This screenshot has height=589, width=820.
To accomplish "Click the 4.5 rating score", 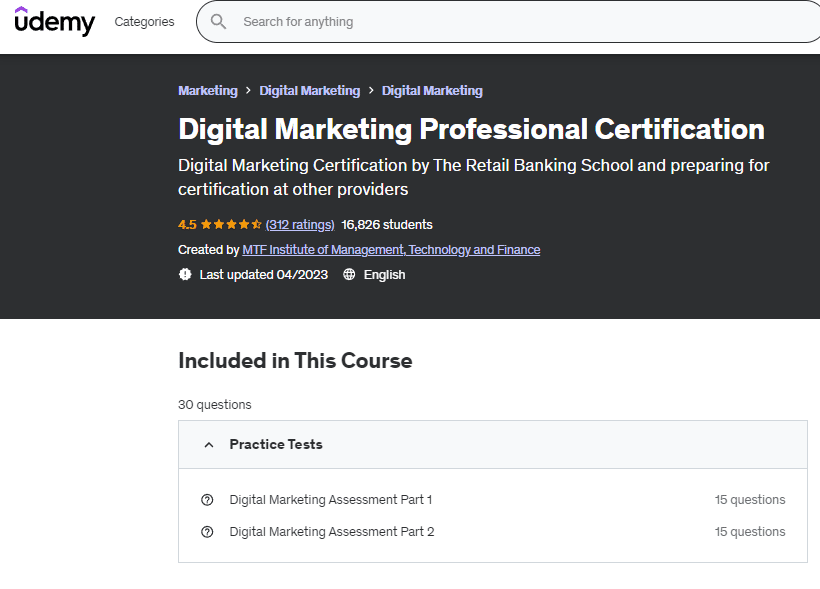I will pos(187,225).
